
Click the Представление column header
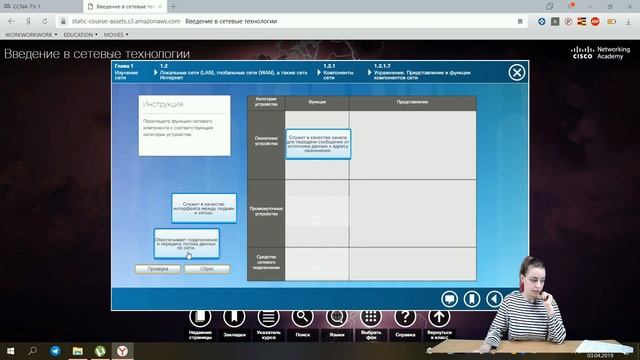click(x=413, y=102)
